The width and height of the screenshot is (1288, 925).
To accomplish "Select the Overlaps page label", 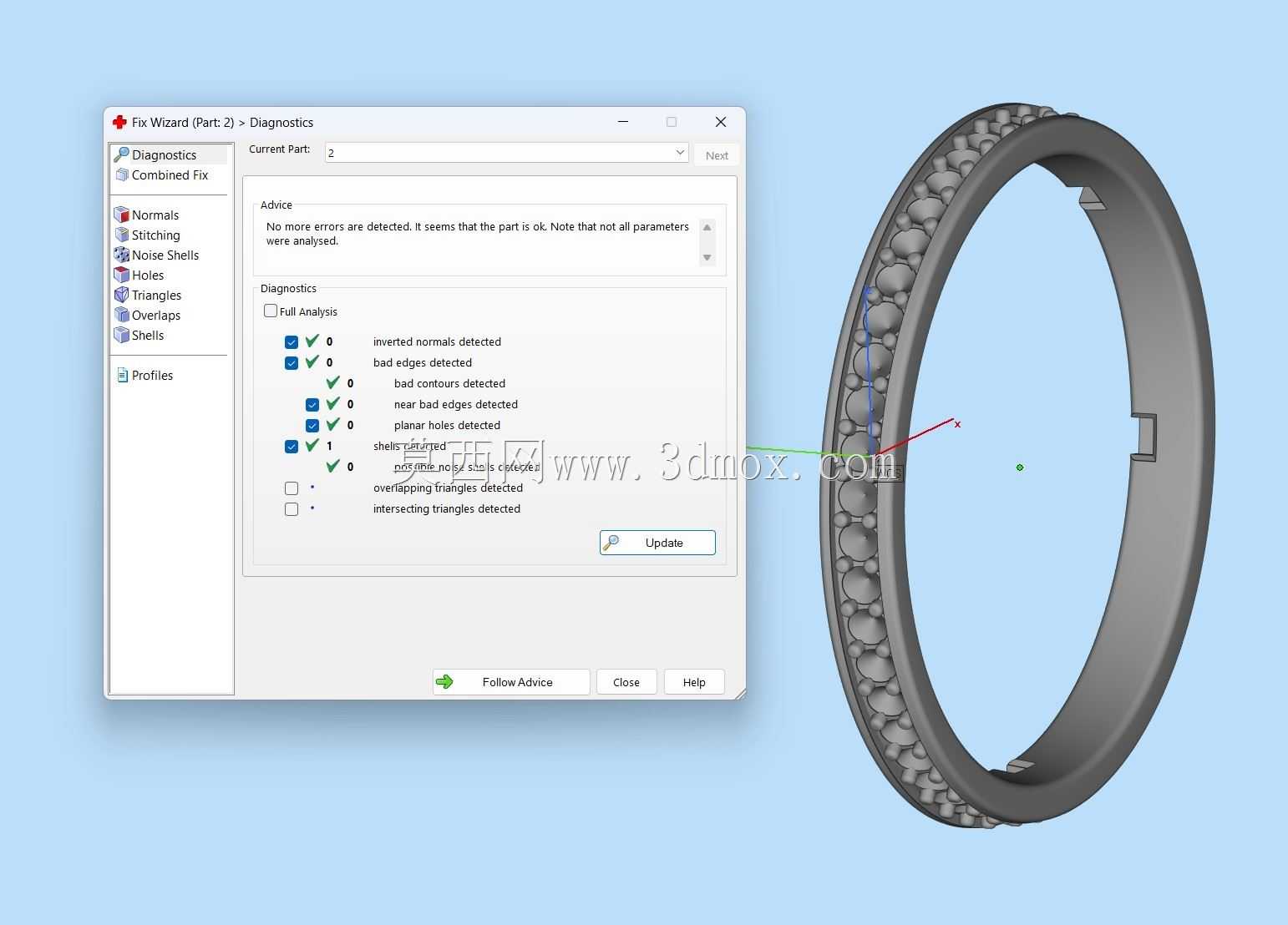I will click(156, 316).
